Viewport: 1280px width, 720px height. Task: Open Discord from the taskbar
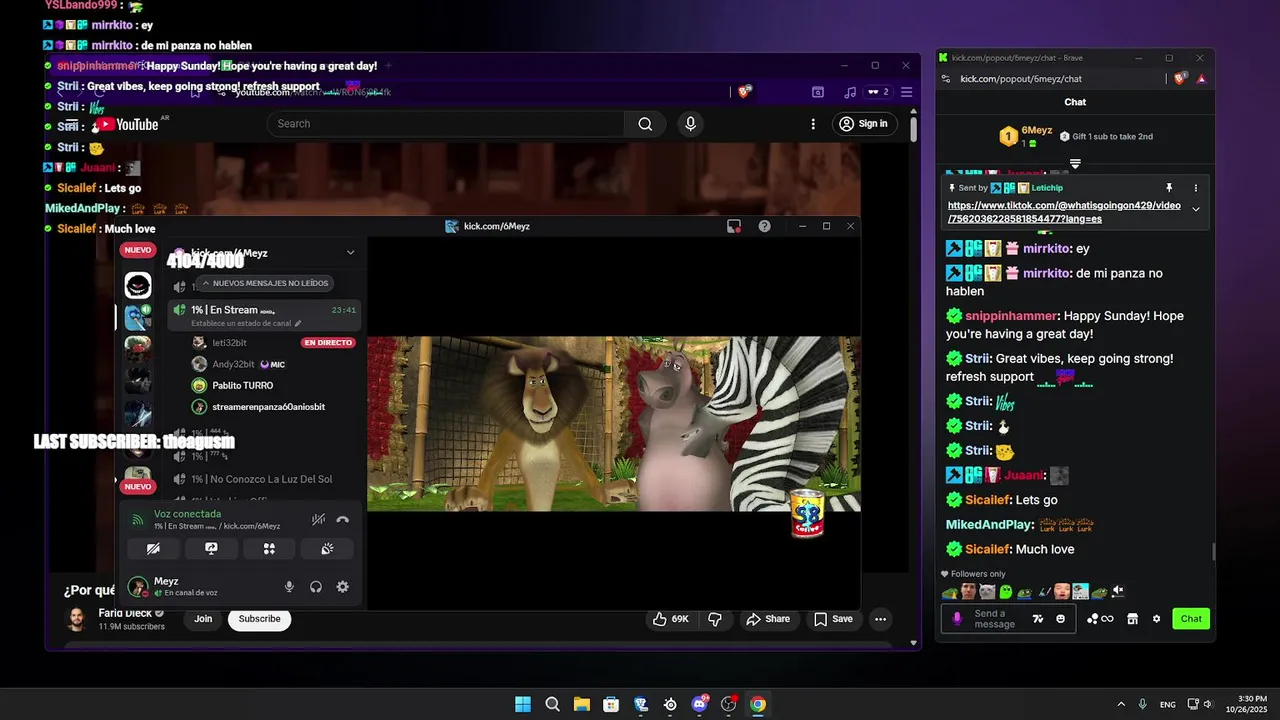point(700,704)
